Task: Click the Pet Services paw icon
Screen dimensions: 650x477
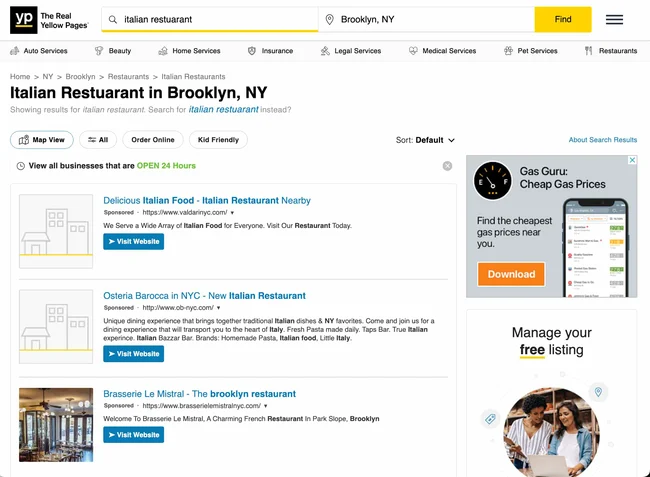Action: click(510, 51)
